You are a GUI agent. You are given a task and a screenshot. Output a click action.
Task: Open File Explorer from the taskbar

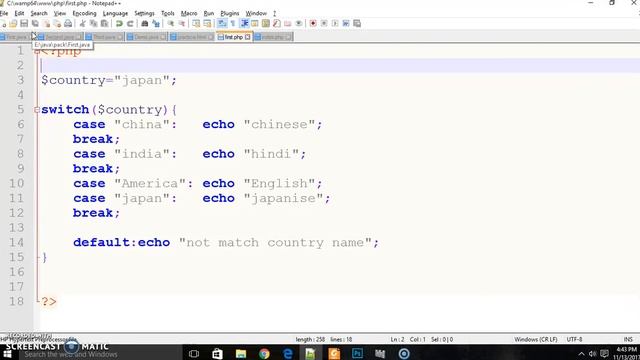click(x=241, y=353)
